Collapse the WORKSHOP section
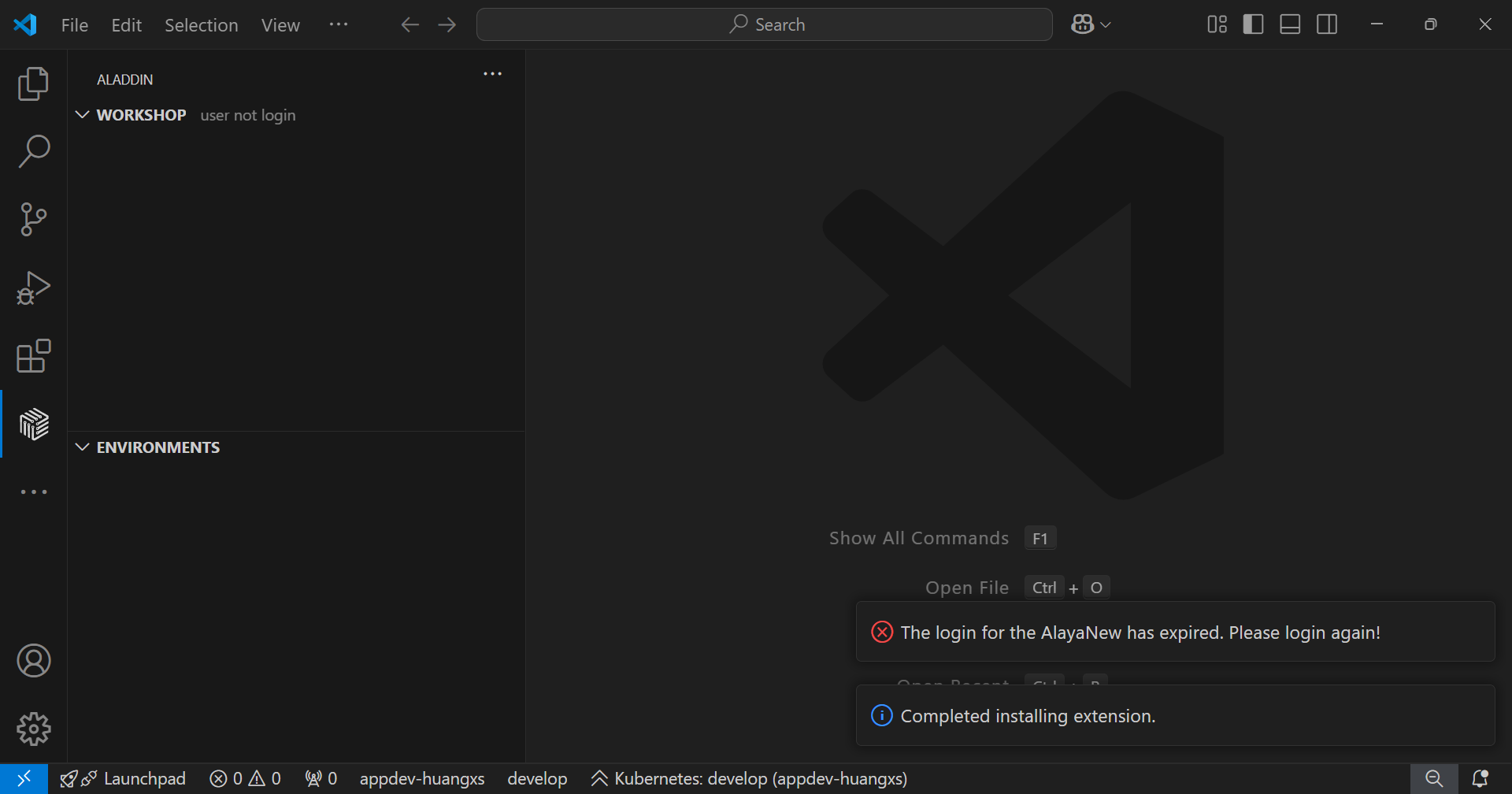1512x794 pixels. pyautogui.click(x=83, y=115)
